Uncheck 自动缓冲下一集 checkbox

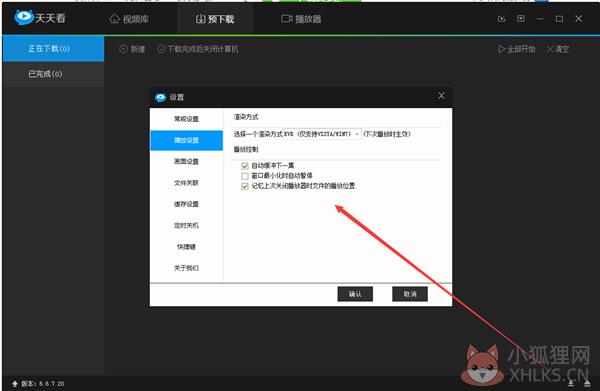(245, 166)
